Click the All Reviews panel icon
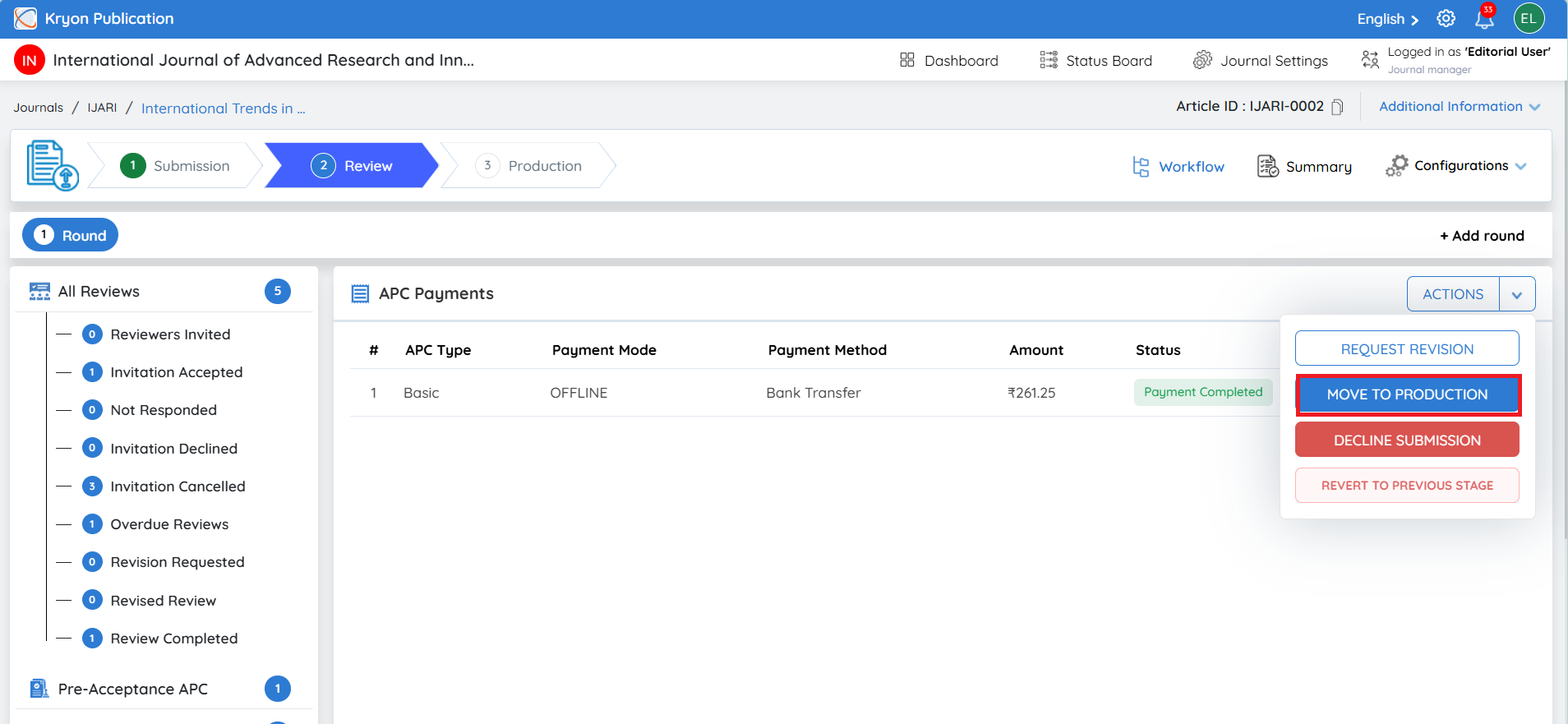The height and width of the screenshot is (724, 1568). click(39, 292)
